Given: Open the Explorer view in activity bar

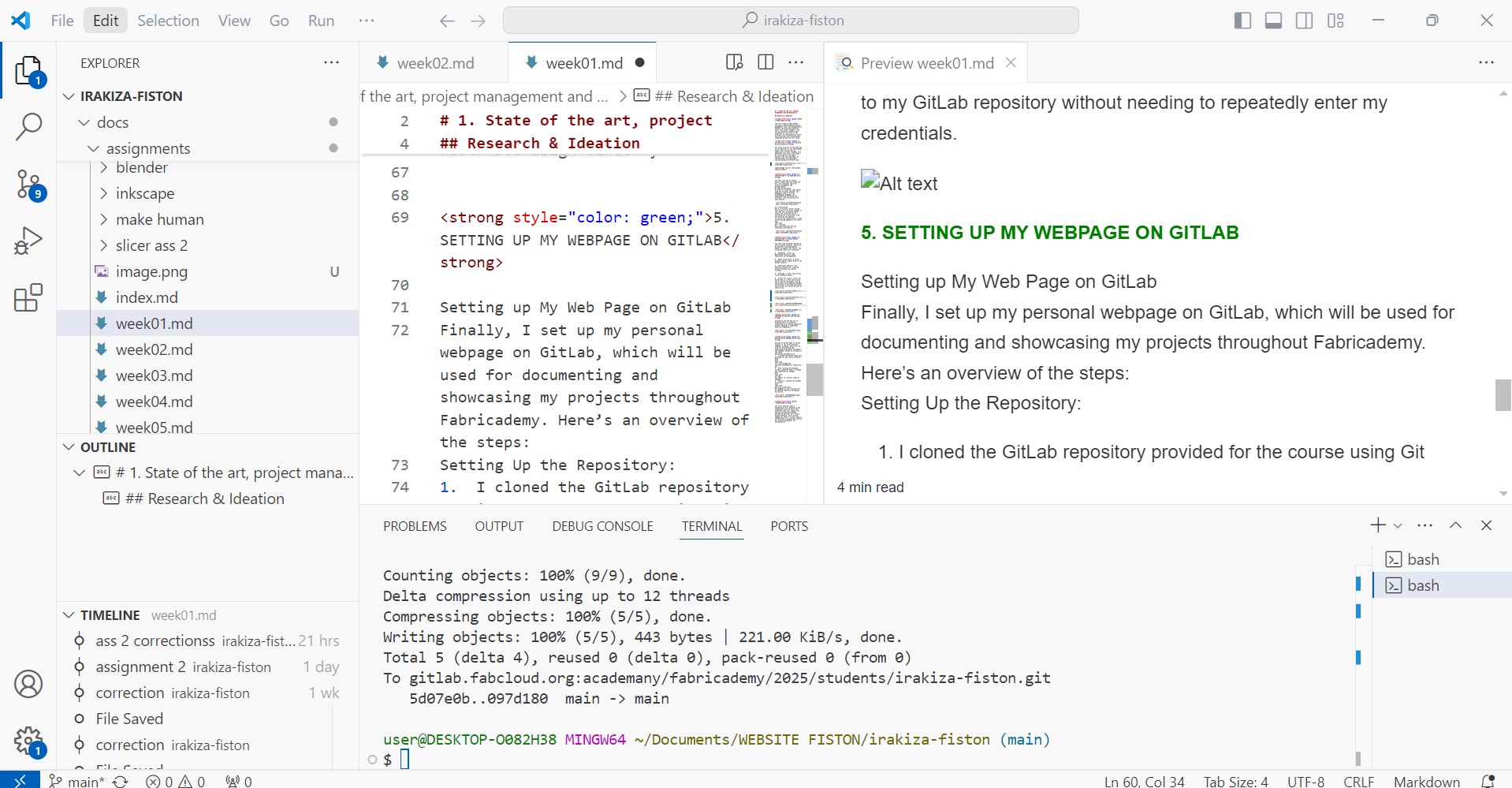Looking at the screenshot, I should pos(29,71).
